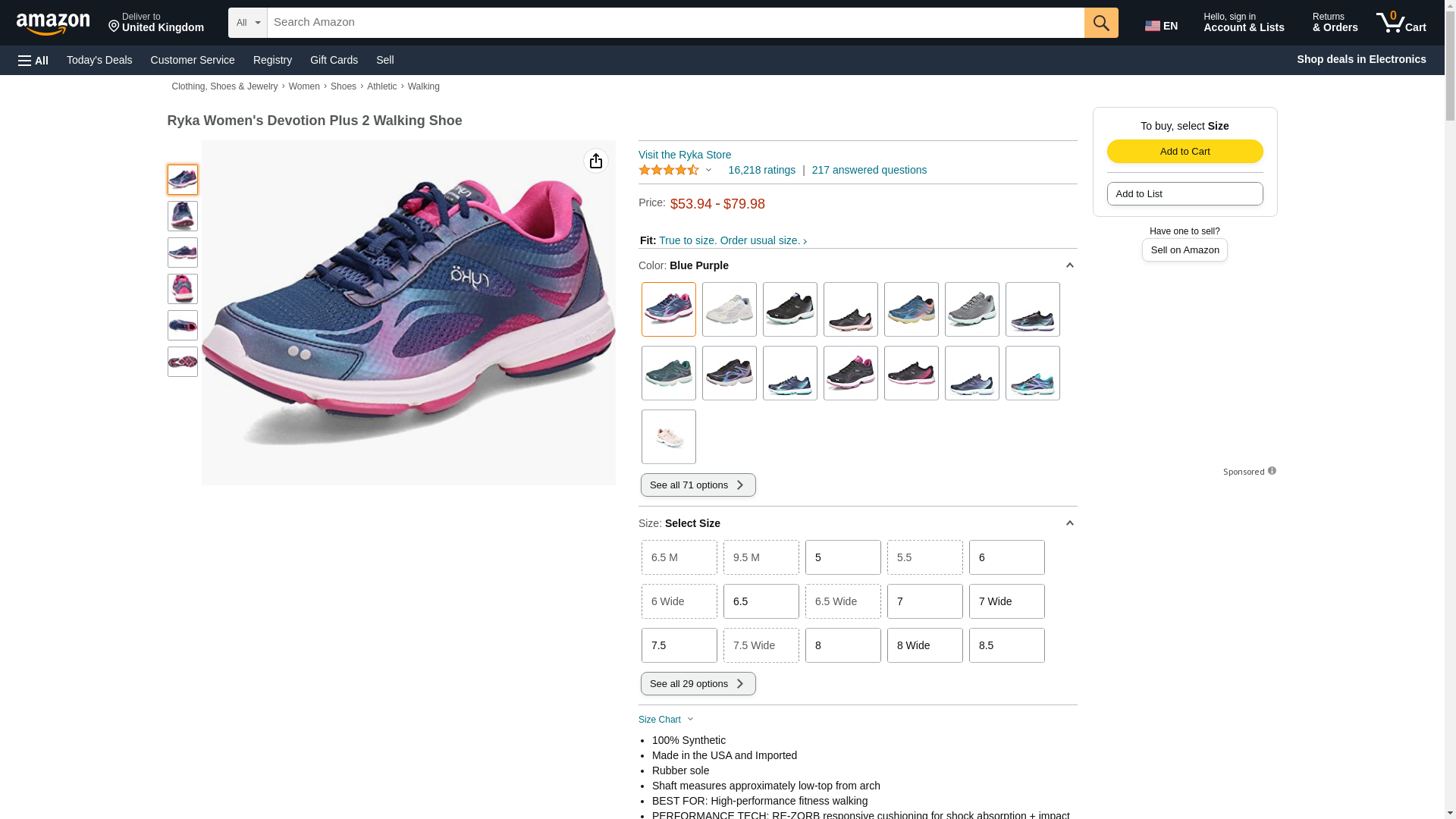Open Gift Cards nav item
The height and width of the screenshot is (819, 1456).
point(334,60)
